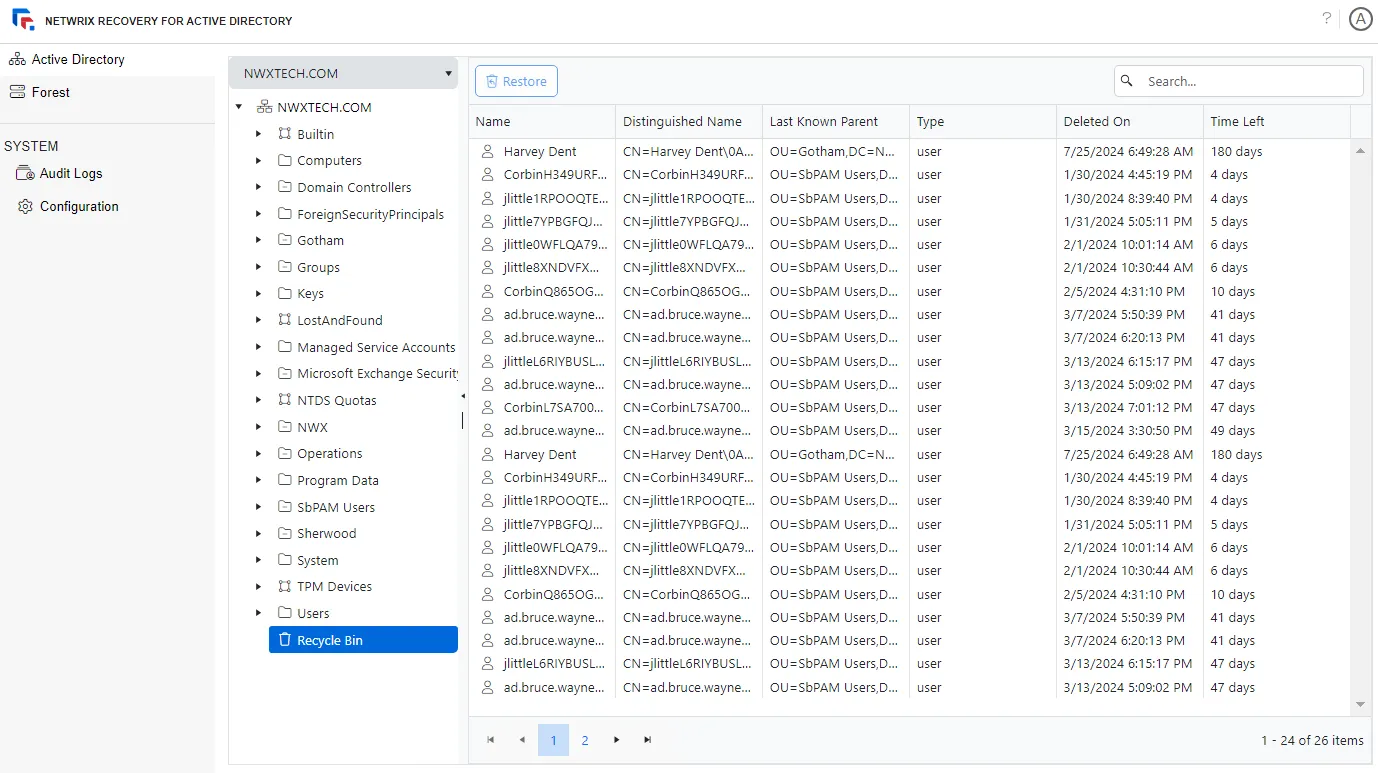The height and width of the screenshot is (773, 1378).
Task: Sort by the Deleted On column header
Action: tap(1130, 121)
